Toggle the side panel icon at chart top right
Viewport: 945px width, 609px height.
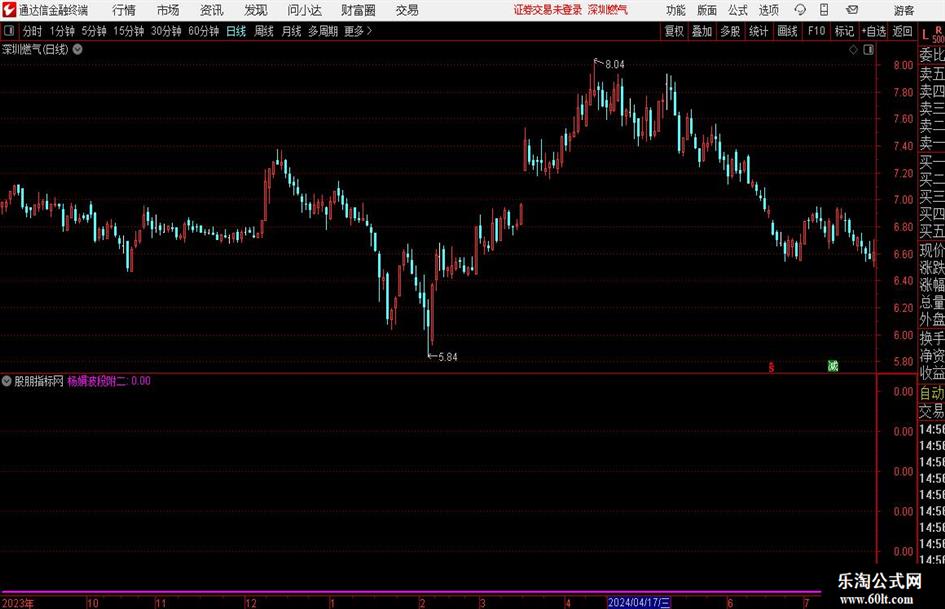tap(868, 50)
